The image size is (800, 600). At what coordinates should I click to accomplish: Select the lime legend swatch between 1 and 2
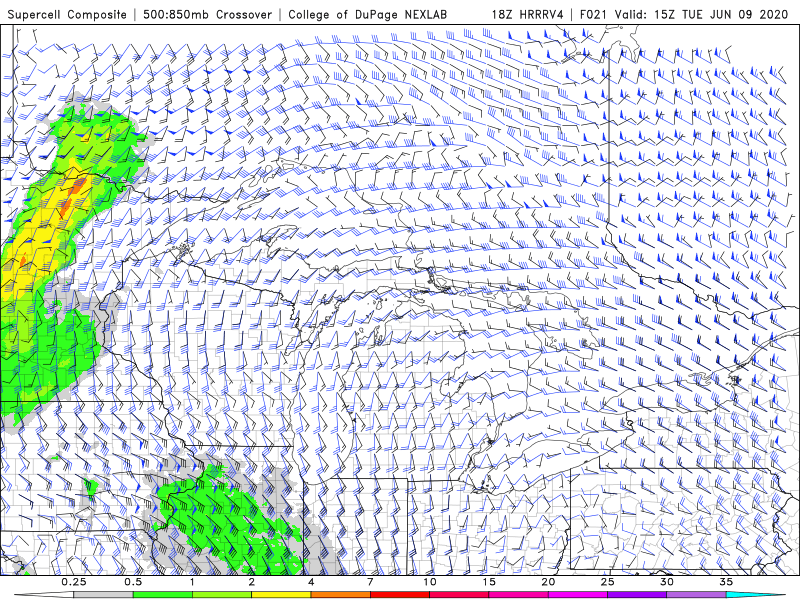coord(222,595)
